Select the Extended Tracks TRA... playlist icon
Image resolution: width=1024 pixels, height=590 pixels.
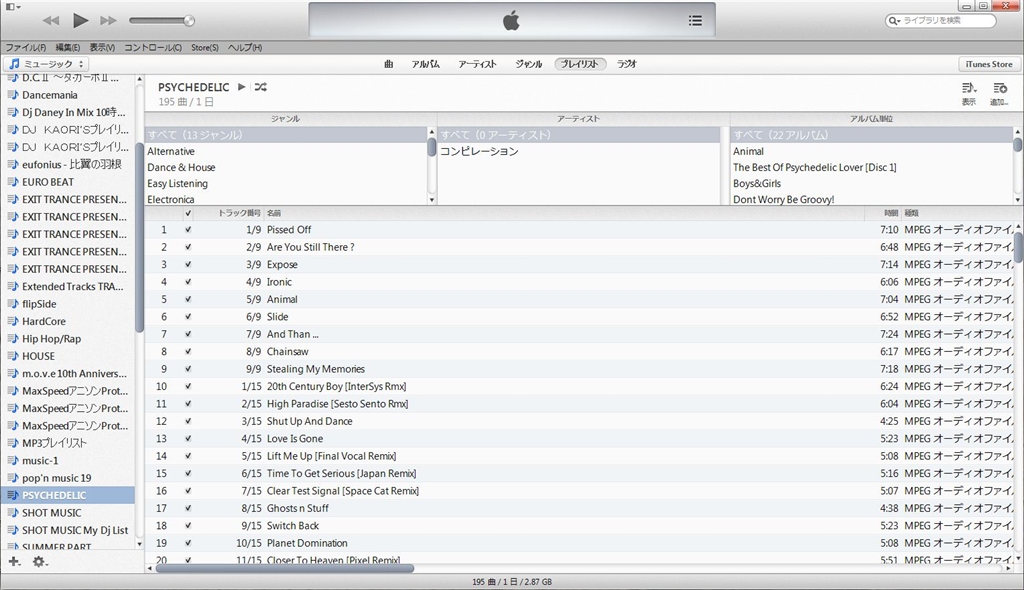pos(12,286)
